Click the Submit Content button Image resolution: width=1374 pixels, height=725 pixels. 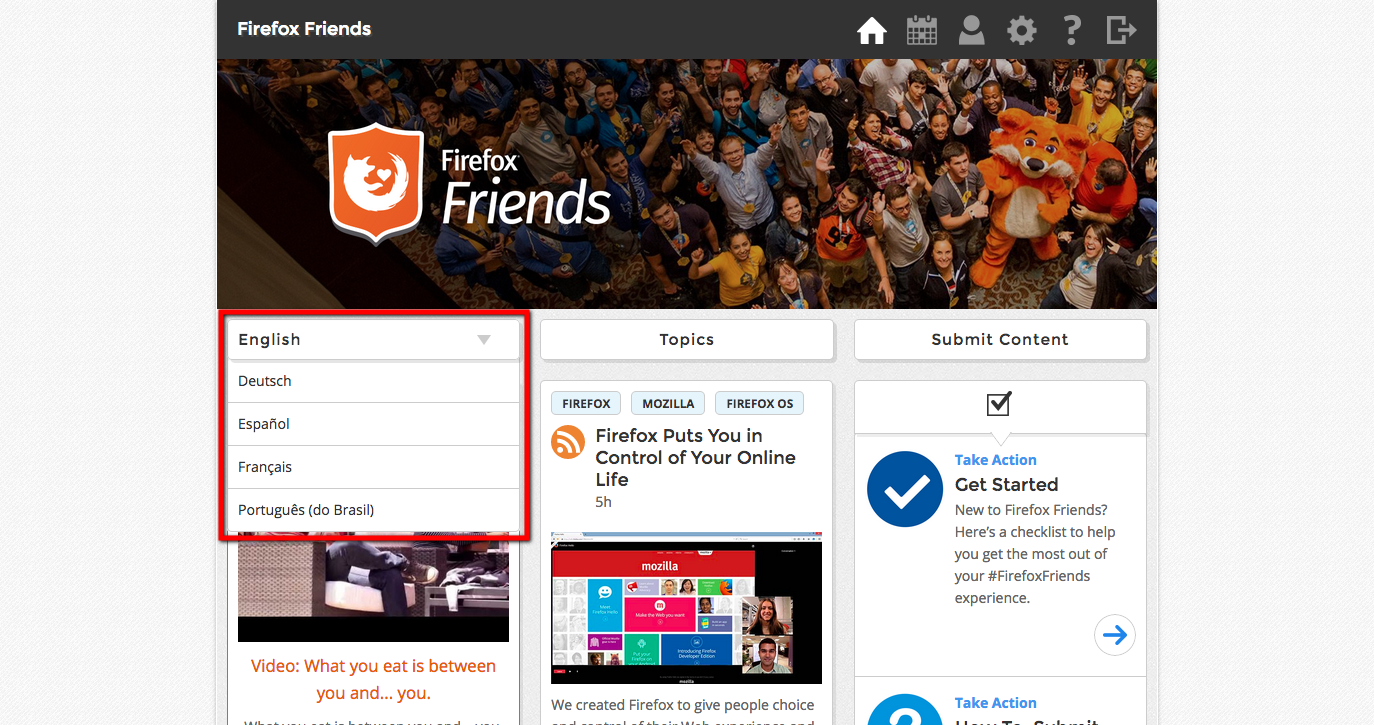click(x=1000, y=339)
